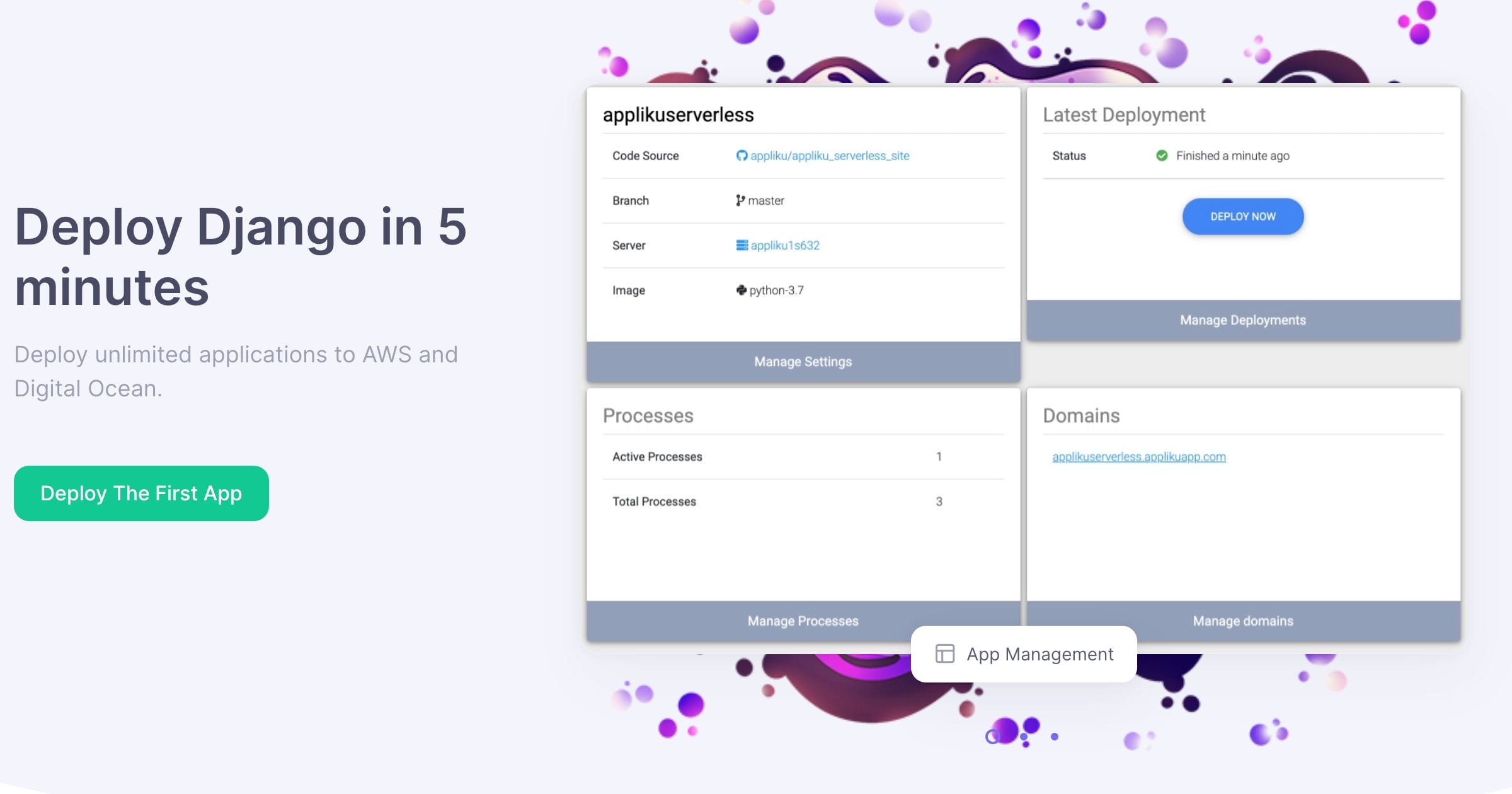Click the applikuserverless app title
The height and width of the screenshot is (794, 1512).
pyautogui.click(x=679, y=115)
